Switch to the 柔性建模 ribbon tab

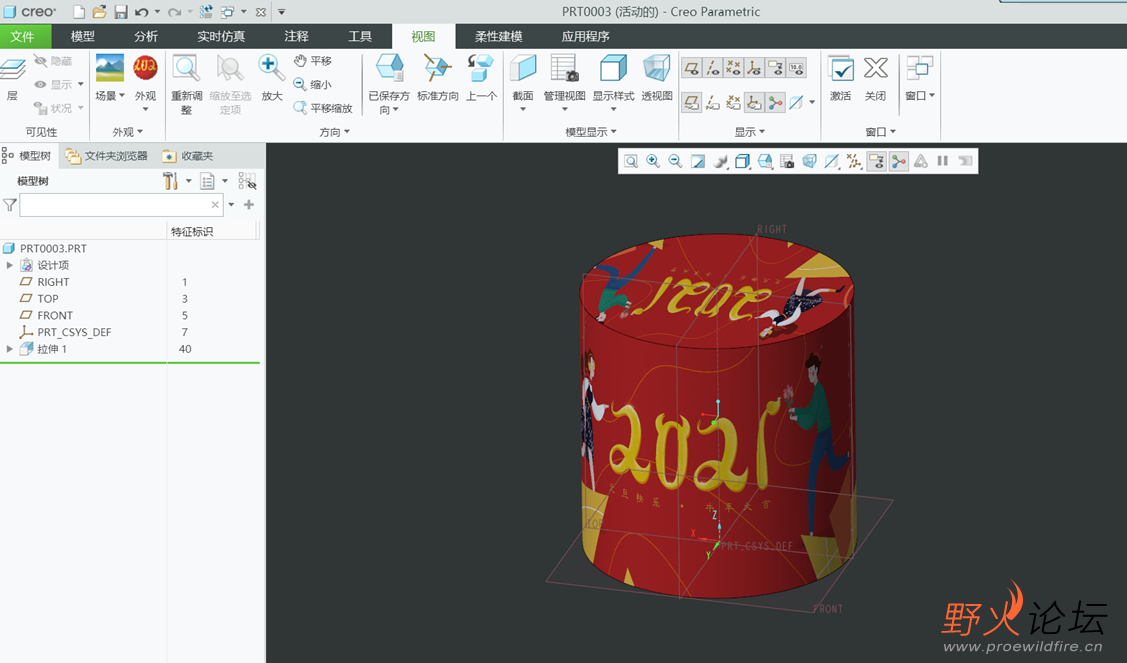(499, 36)
